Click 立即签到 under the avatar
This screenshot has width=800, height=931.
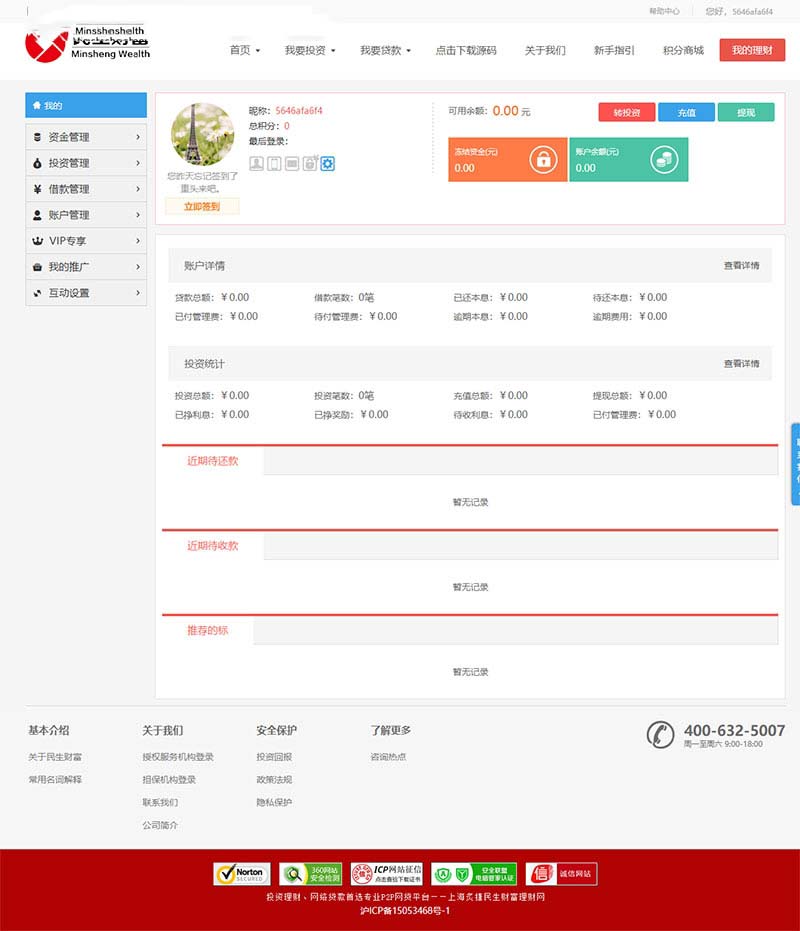tap(202, 207)
